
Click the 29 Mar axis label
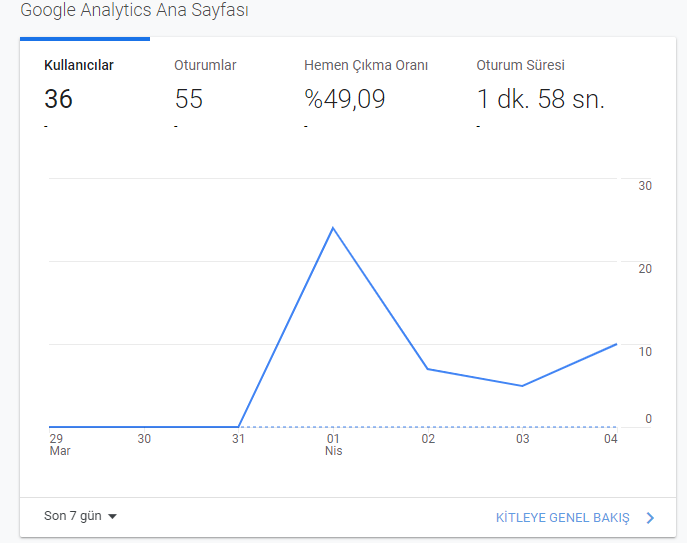point(60,444)
